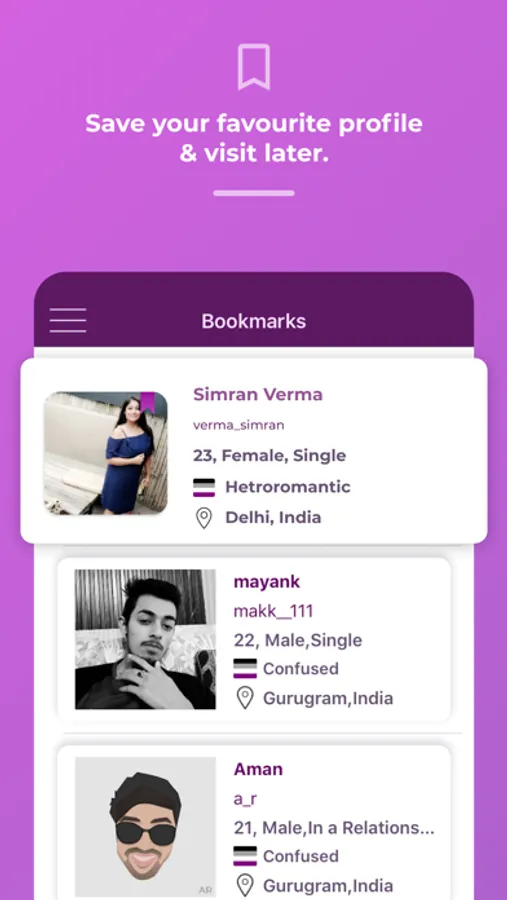
Task: Click location pin next to Delhi, India
Action: [x=204, y=518]
